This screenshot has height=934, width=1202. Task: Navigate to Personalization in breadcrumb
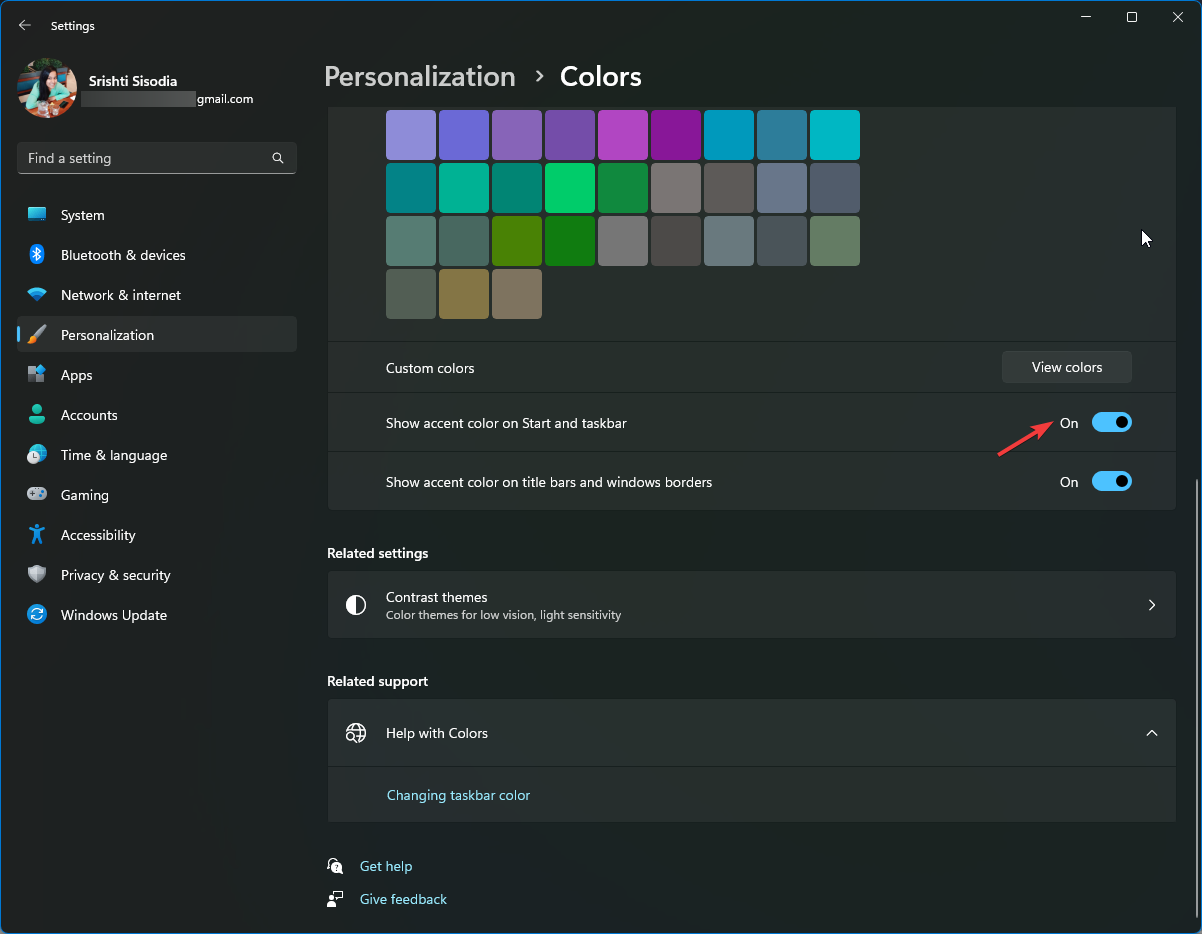tap(420, 77)
